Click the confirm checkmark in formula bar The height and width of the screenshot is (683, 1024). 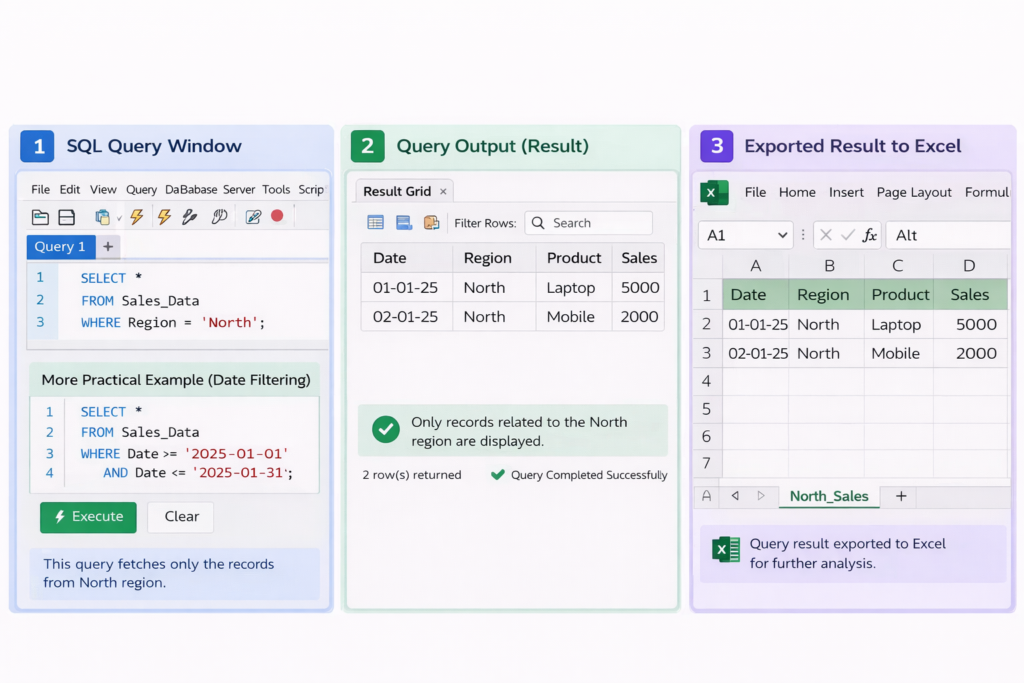coord(848,235)
